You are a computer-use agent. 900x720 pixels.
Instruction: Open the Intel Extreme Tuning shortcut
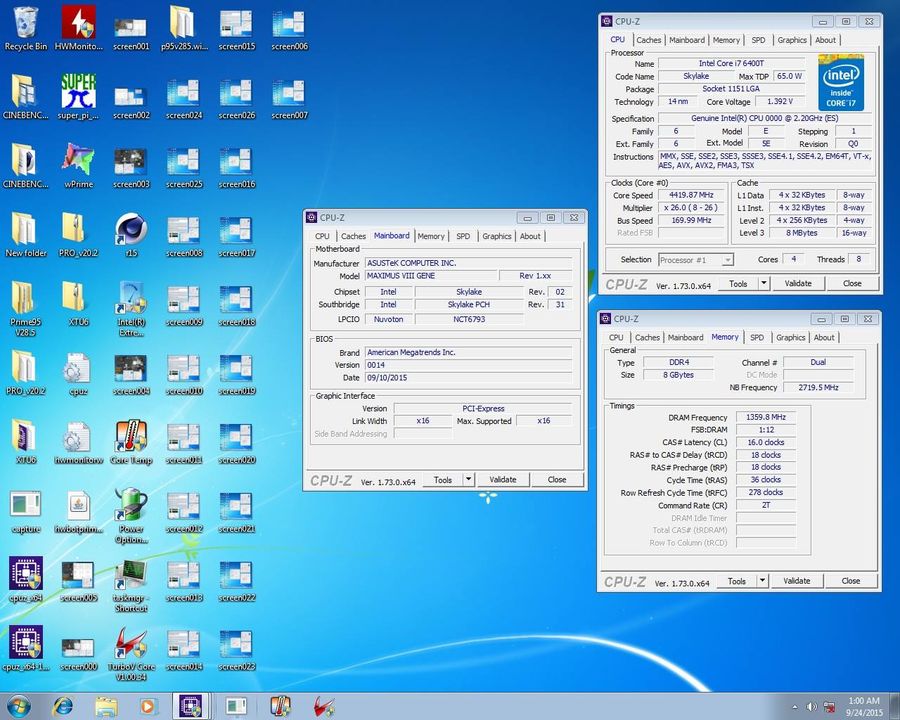click(x=131, y=299)
